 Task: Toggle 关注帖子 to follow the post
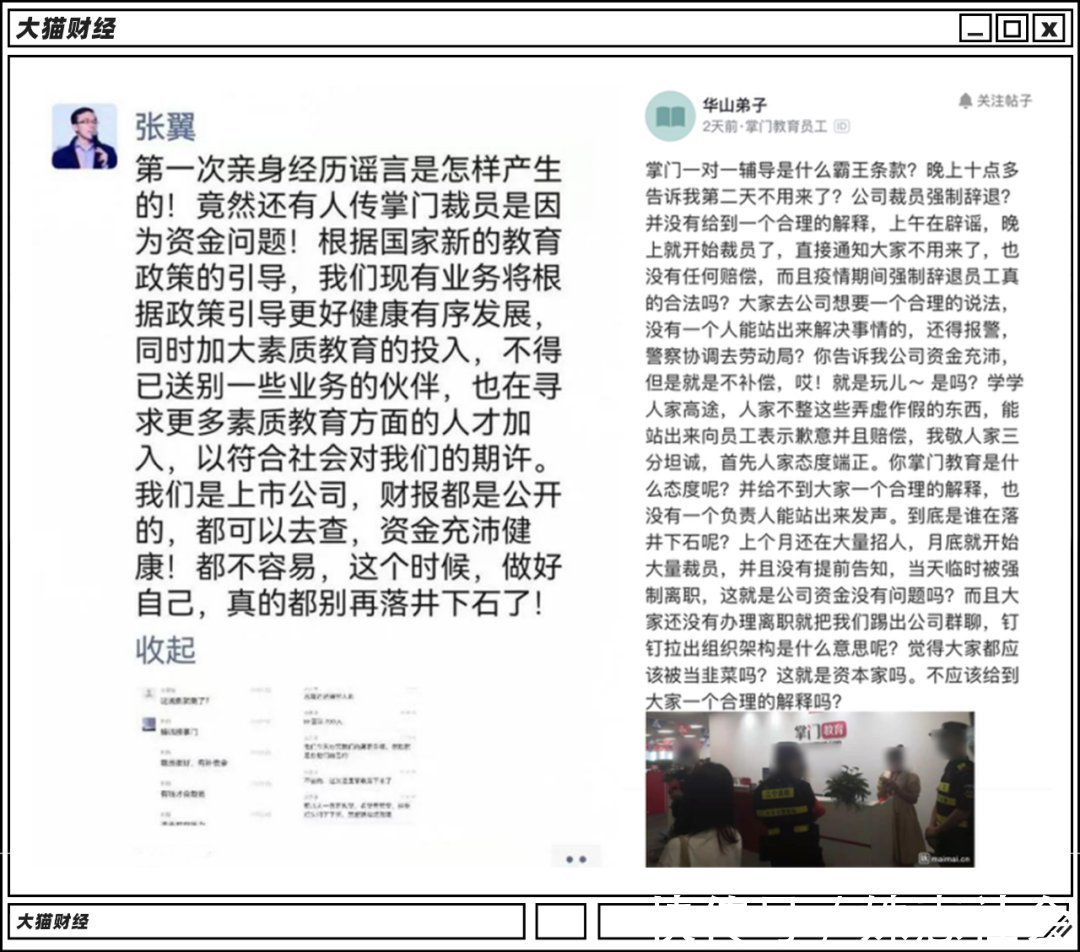tap(1005, 98)
